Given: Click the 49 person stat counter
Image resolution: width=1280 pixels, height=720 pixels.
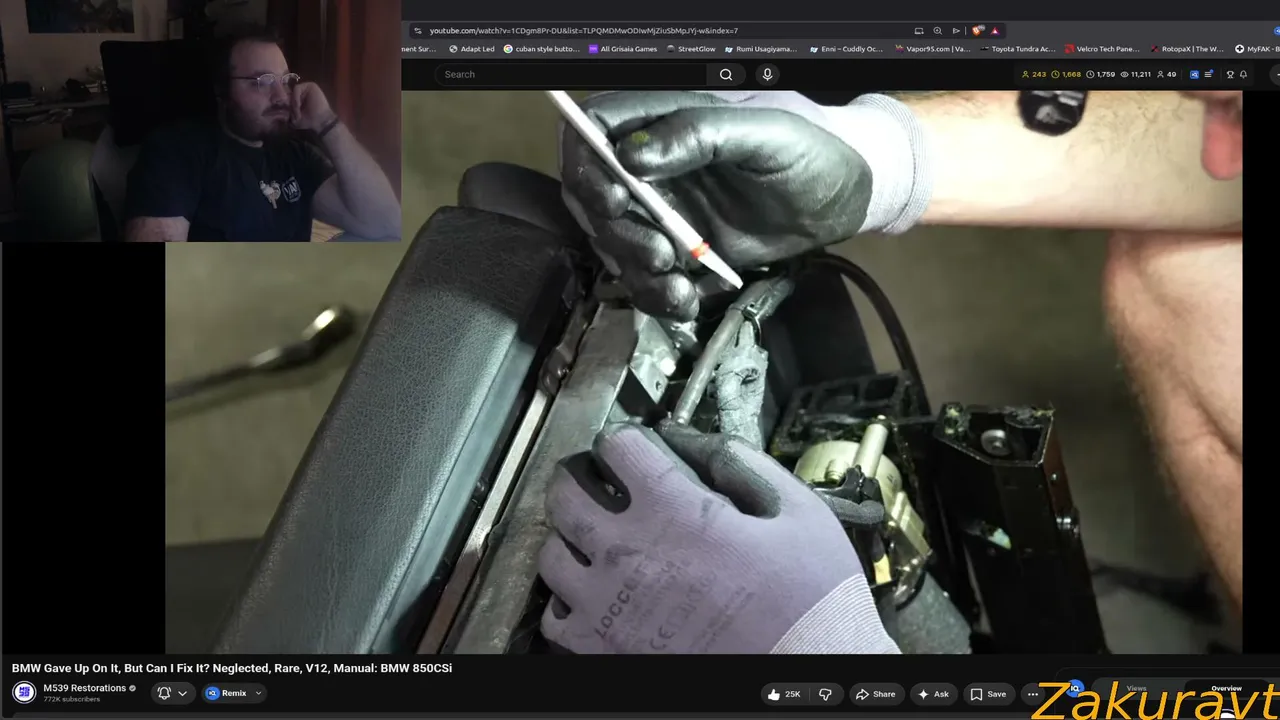Looking at the screenshot, I should 1167,74.
